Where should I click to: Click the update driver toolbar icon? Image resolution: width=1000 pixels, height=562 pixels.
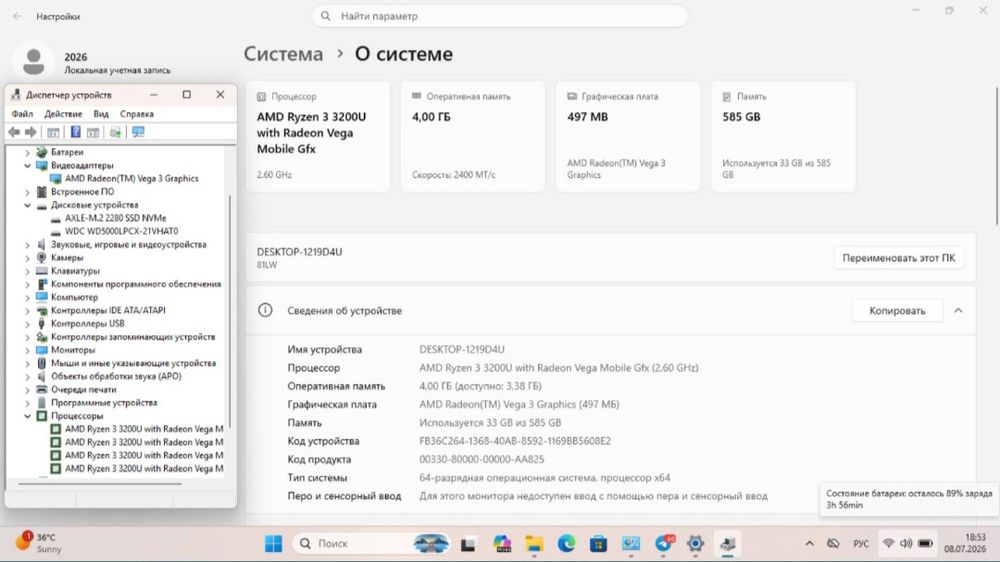tap(115, 132)
